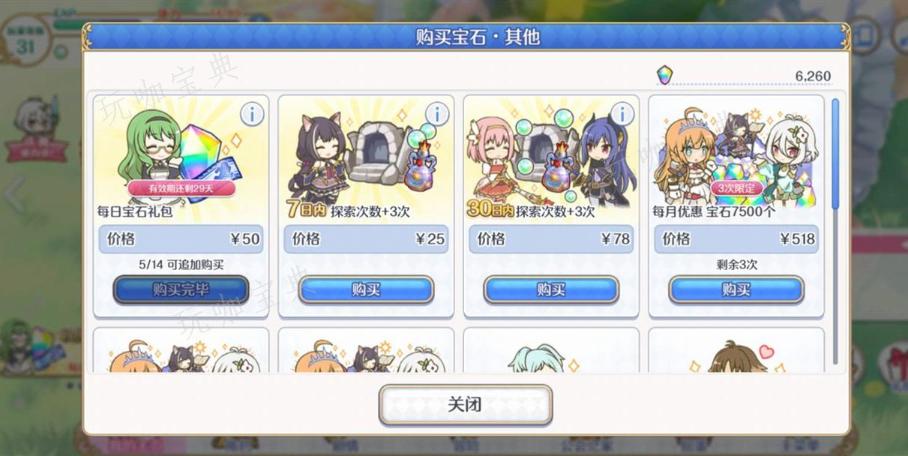Select the monthly 7500 gems pack artwork
908x456 pixels.
(737, 155)
